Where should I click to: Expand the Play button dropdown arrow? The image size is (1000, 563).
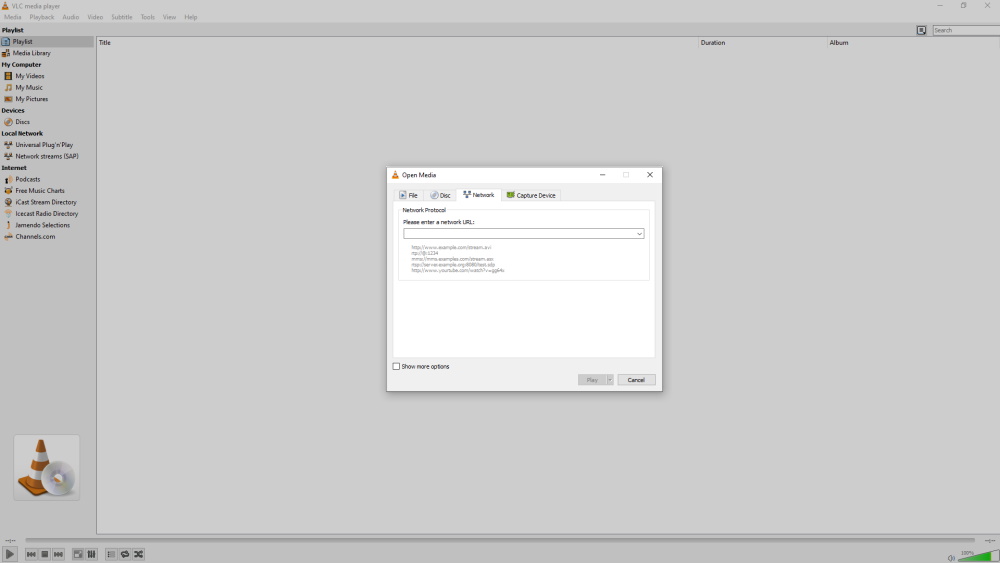[610, 380]
